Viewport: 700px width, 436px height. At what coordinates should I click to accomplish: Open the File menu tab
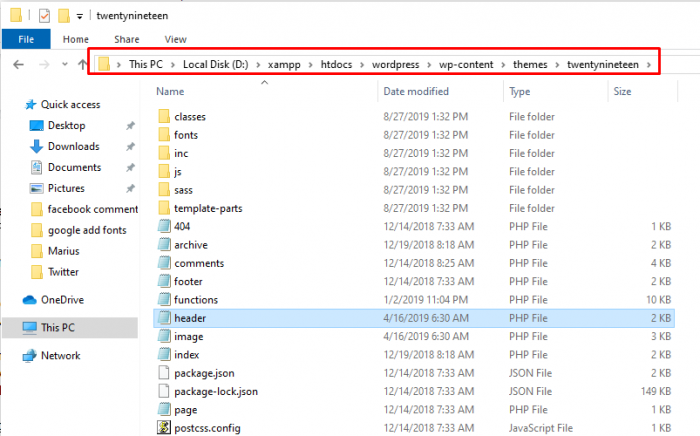tap(26, 39)
